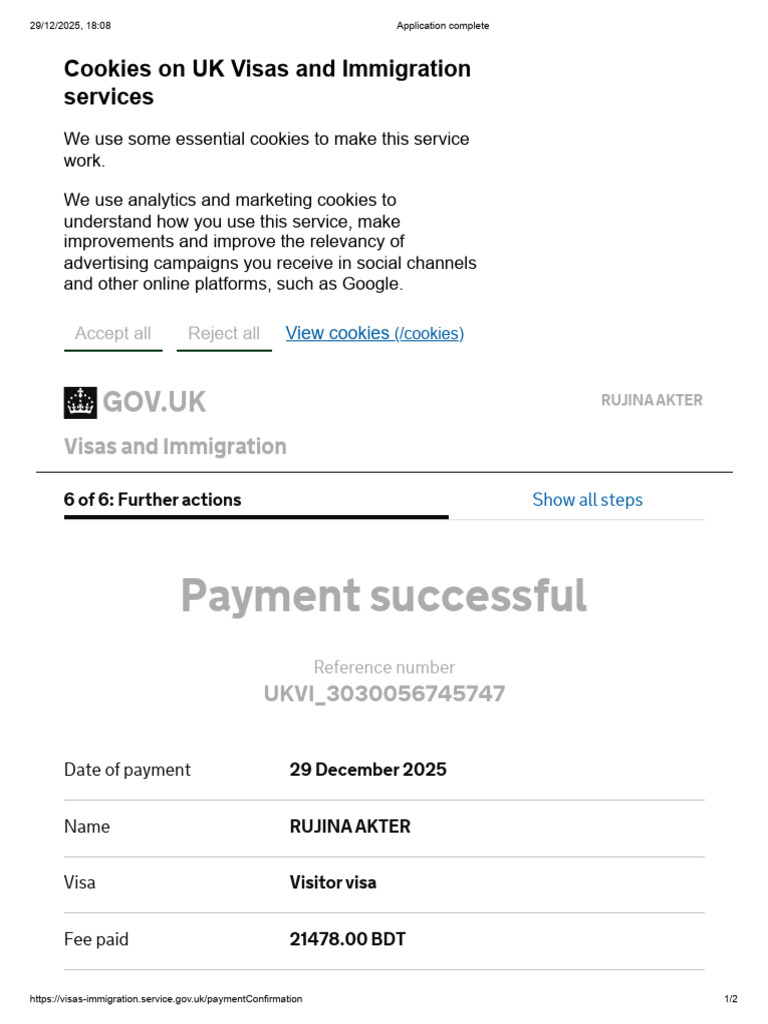Click the name value RUJINA AKTER in table
This screenshot has height=1024, width=768.
pos(350,827)
